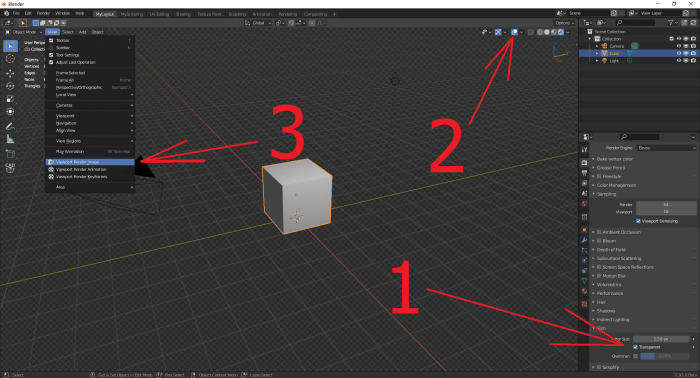This screenshot has width=700, height=378.
Task: Hide Camera in viewport with eye icon
Action: pyautogui.click(x=679, y=46)
